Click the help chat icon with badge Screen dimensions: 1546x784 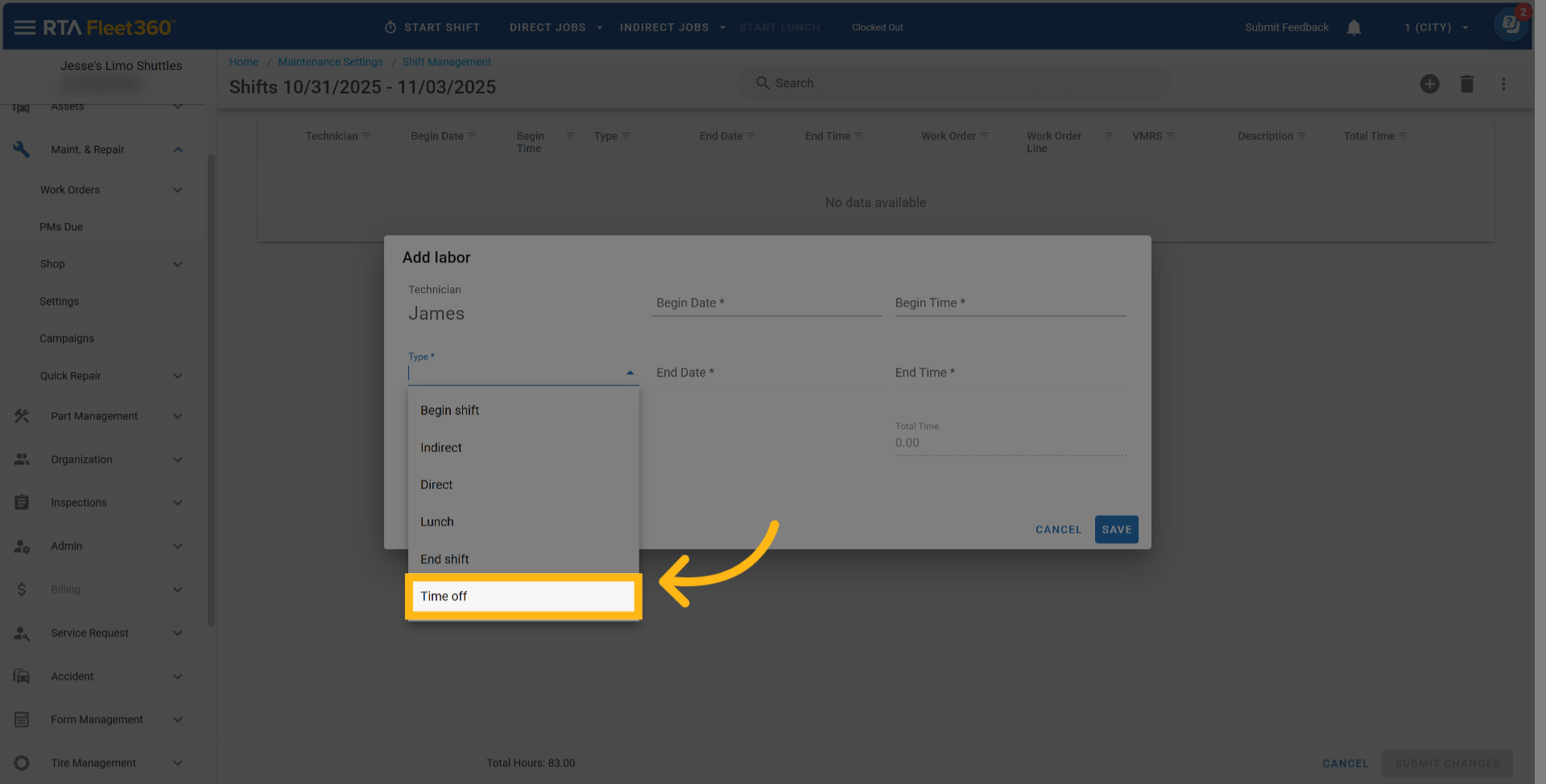(1511, 25)
